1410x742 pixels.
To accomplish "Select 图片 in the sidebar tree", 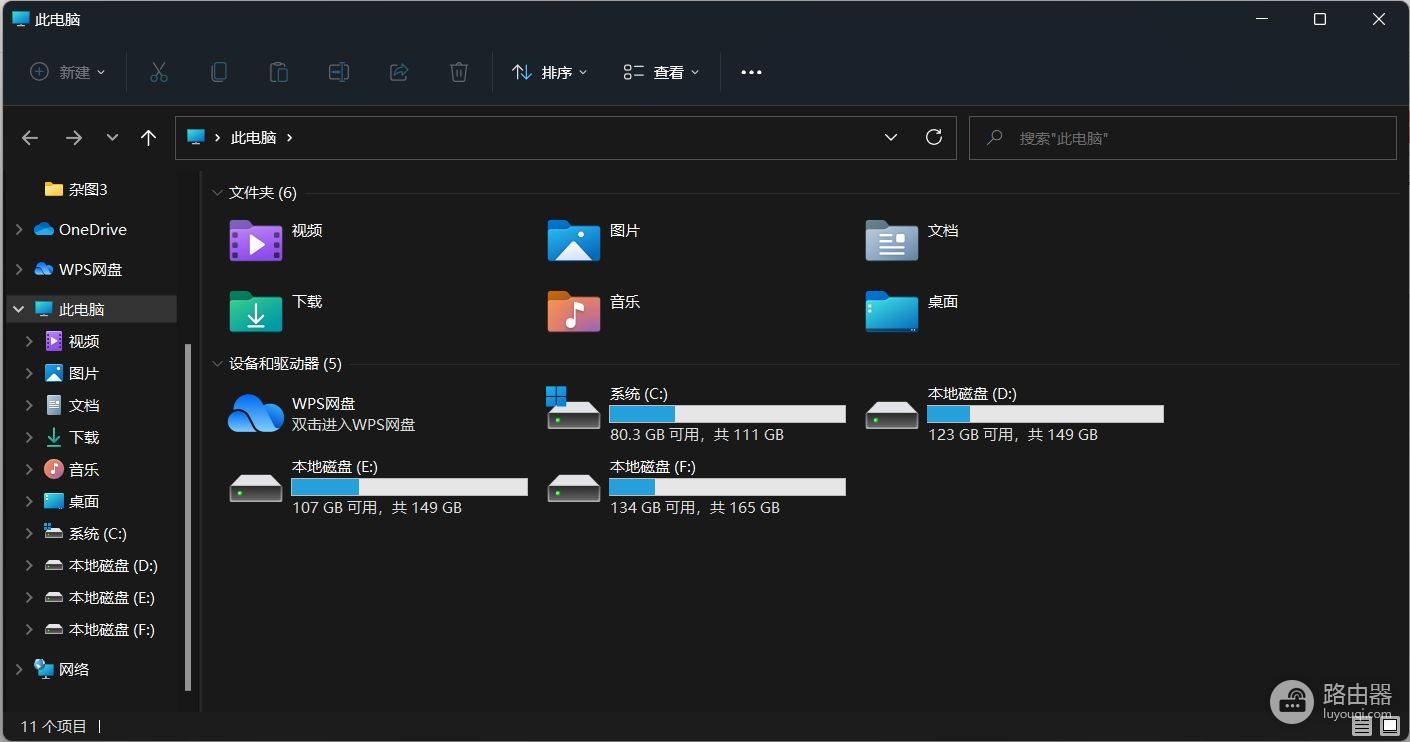I will [72, 373].
